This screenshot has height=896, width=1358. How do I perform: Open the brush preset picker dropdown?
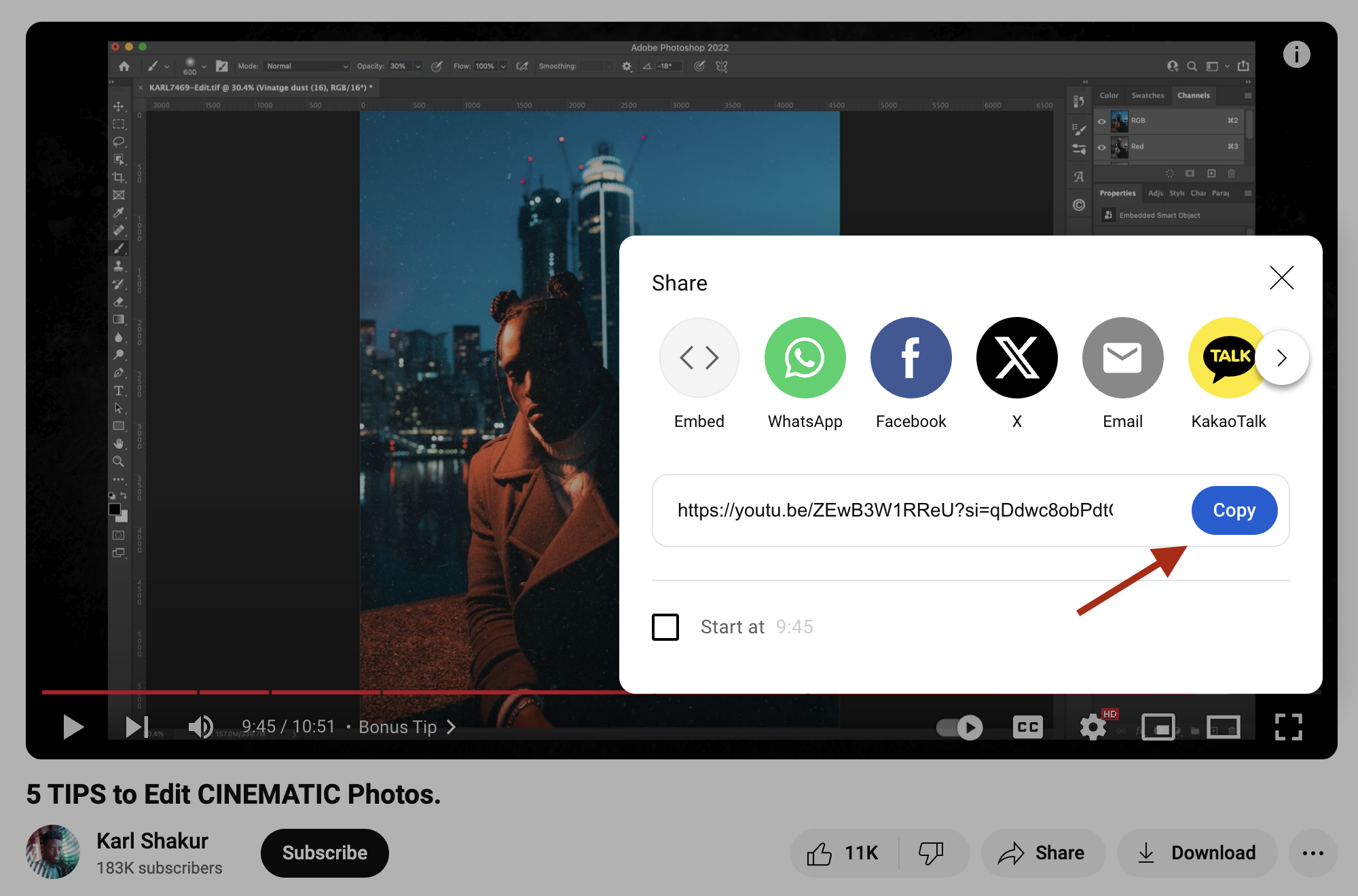pos(204,67)
